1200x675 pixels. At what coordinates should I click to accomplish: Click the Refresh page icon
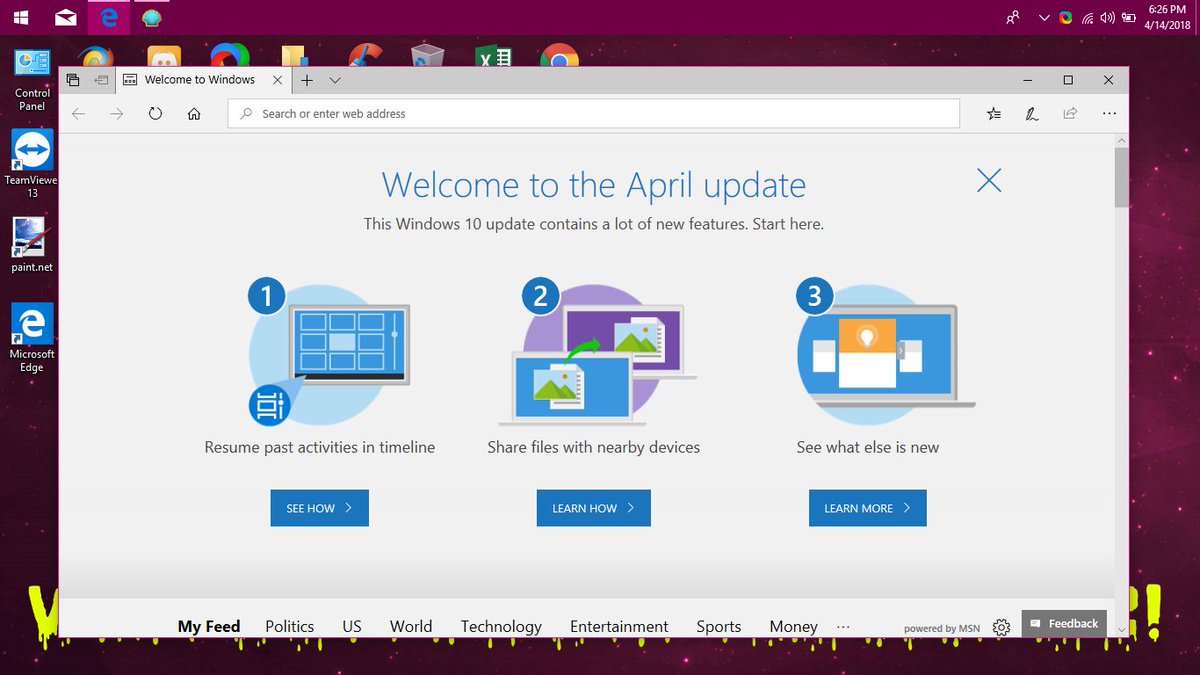pyautogui.click(x=155, y=113)
